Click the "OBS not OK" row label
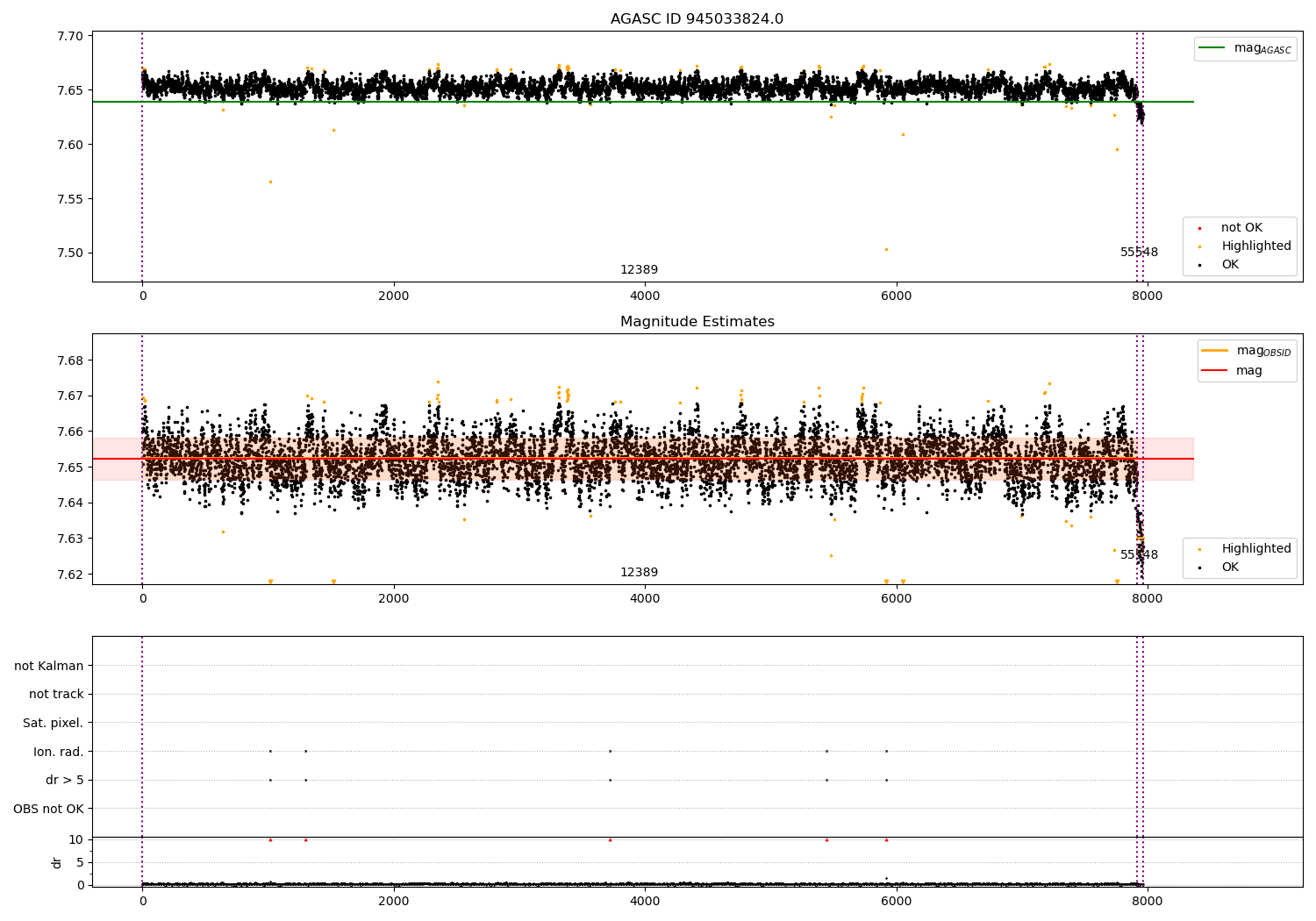The image size is (1316, 921). point(48,809)
